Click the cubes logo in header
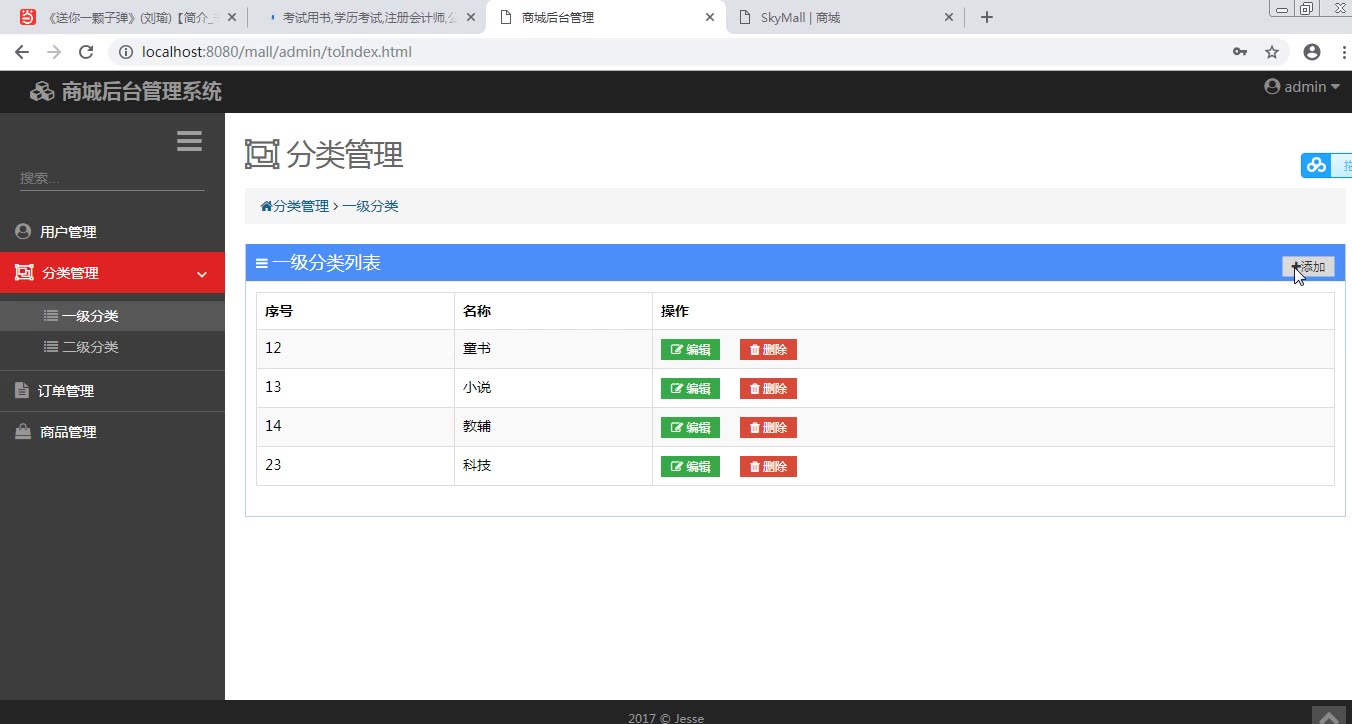Image resolution: width=1352 pixels, height=724 pixels. (42, 92)
